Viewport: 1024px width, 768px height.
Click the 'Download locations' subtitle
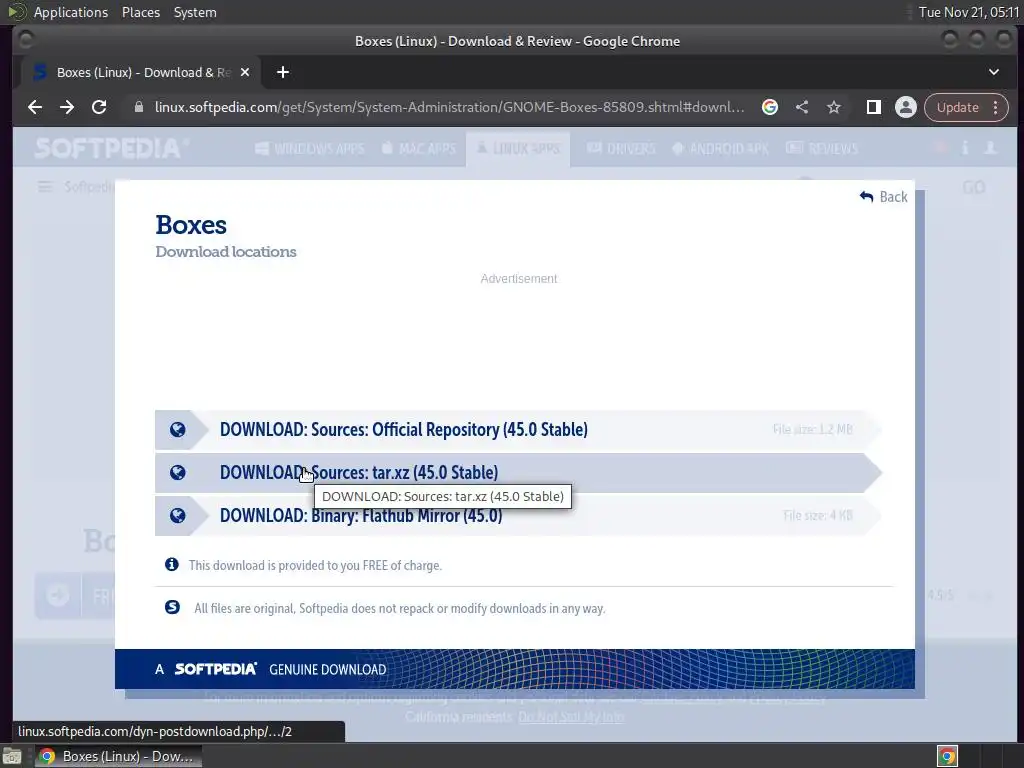[x=225, y=251]
